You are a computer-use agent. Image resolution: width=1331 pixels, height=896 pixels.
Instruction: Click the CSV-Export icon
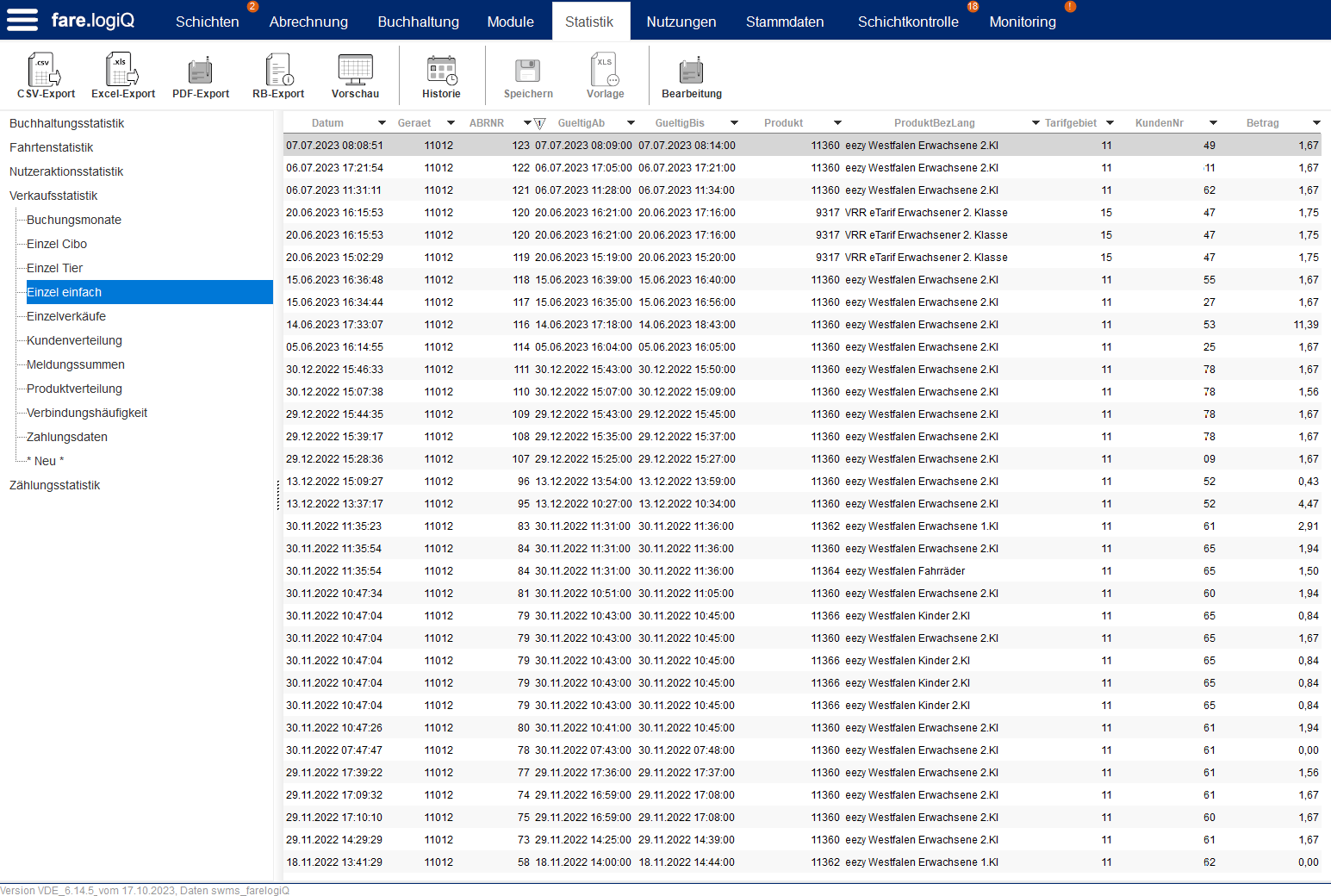point(45,71)
